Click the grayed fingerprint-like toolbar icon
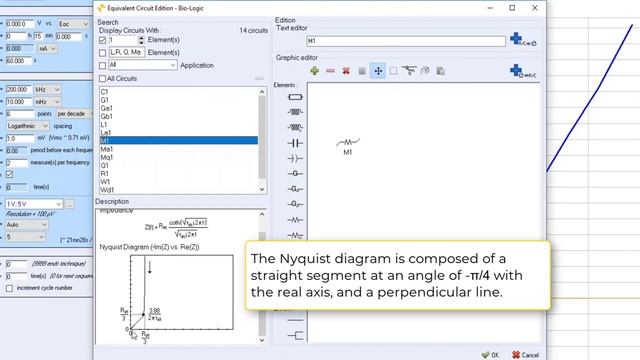The width and height of the screenshot is (640, 360). tap(425, 71)
